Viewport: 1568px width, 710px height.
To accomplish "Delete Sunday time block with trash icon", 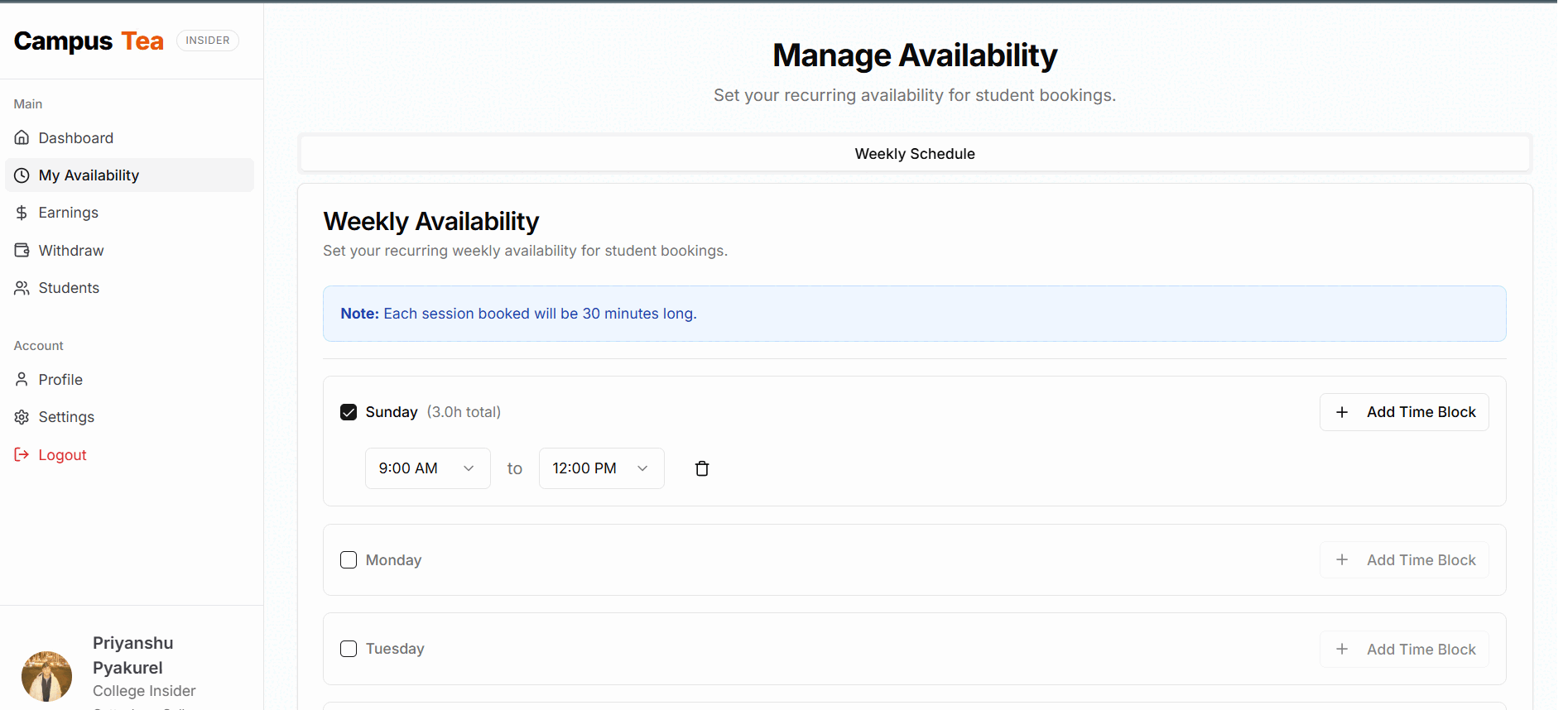I will [x=702, y=468].
